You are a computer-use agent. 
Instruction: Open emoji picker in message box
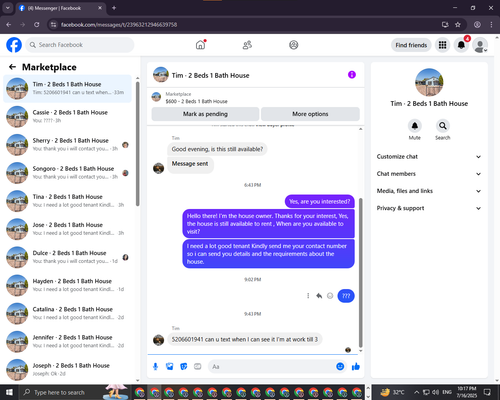[x=340, y=367]
